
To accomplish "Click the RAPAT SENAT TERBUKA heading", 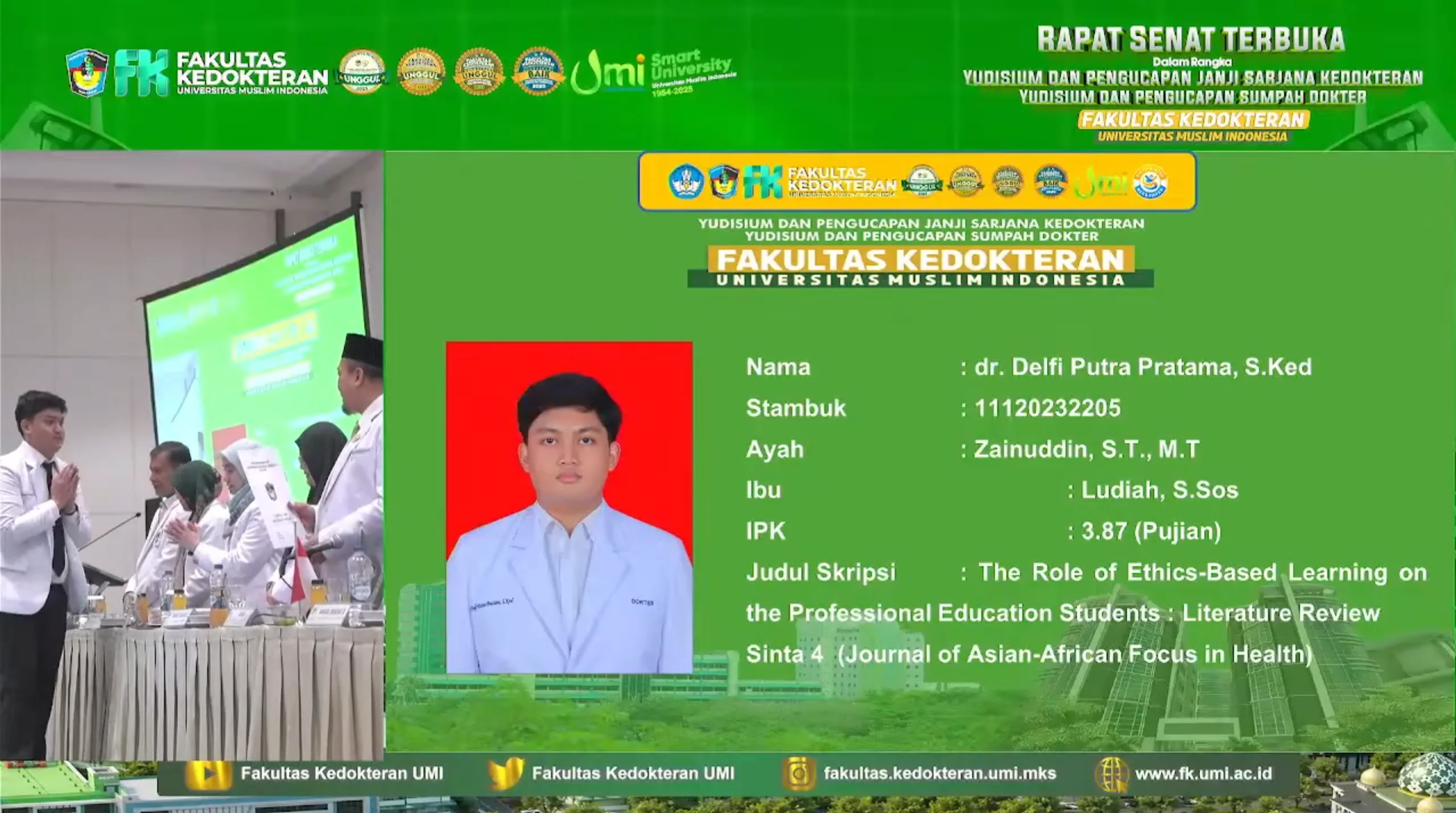I will 1191,39.
